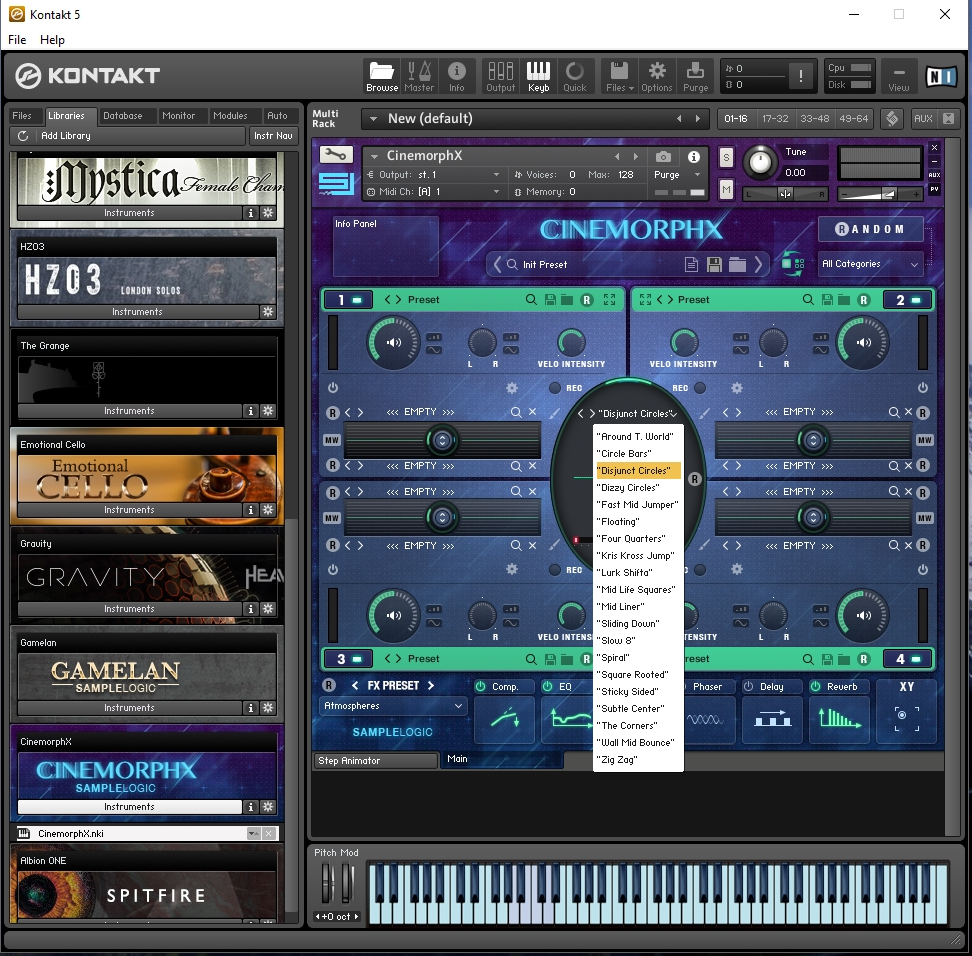Solo the CinemorphX instrument
This screenshot has width=972, height=956.
[726, 157]
